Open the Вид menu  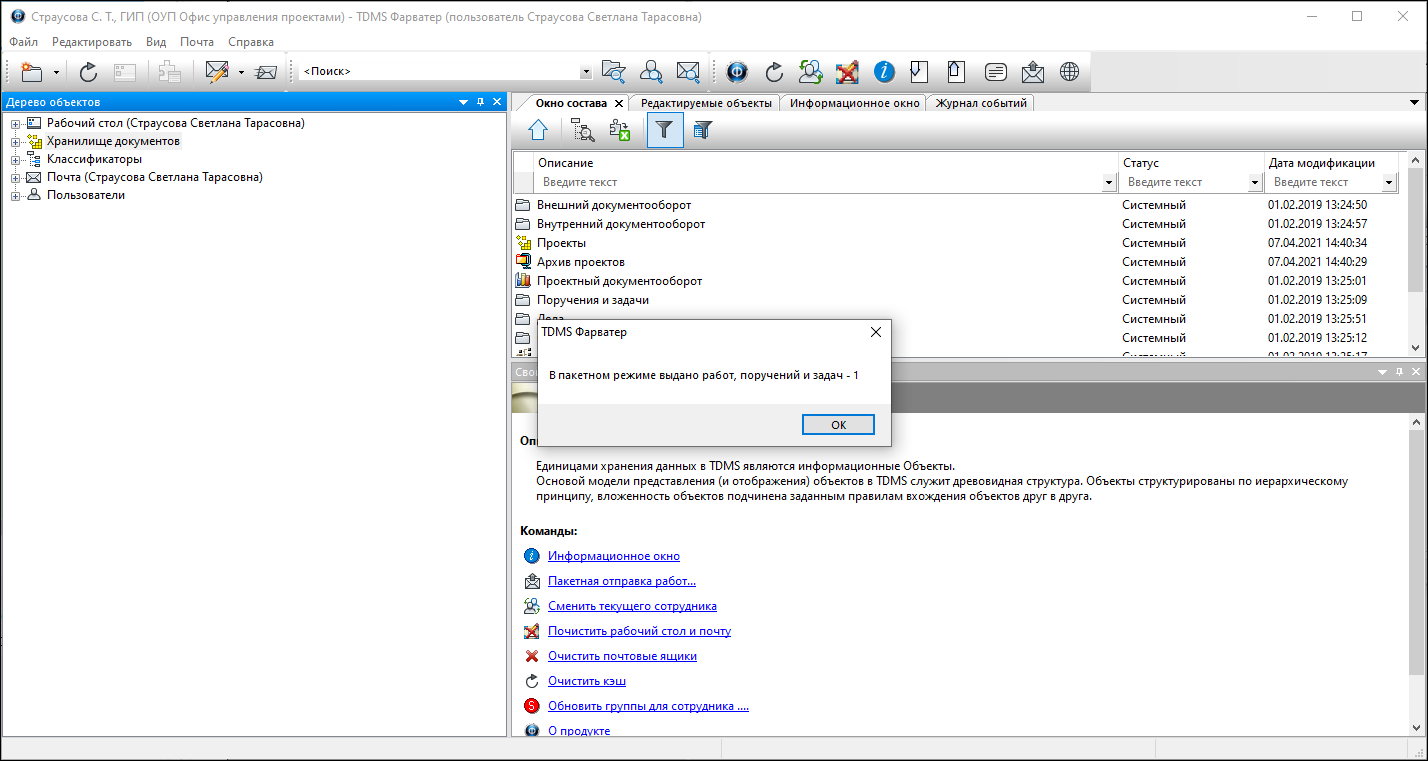156,42
